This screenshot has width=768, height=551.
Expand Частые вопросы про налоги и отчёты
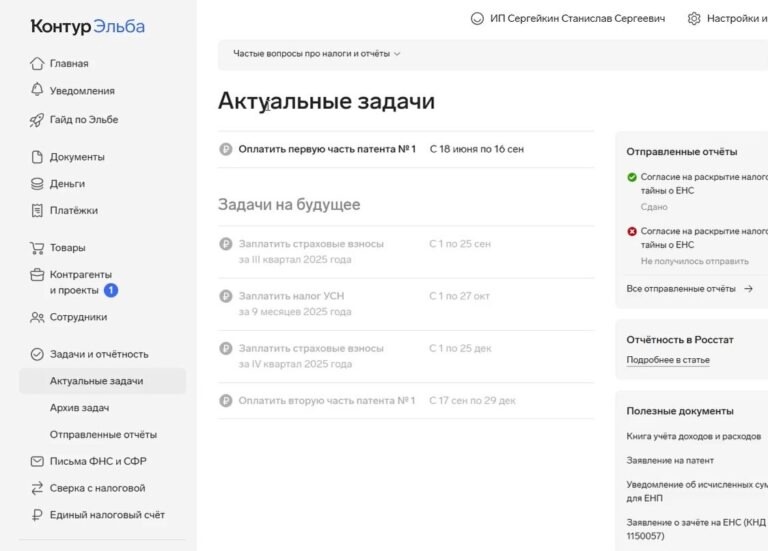316,54
